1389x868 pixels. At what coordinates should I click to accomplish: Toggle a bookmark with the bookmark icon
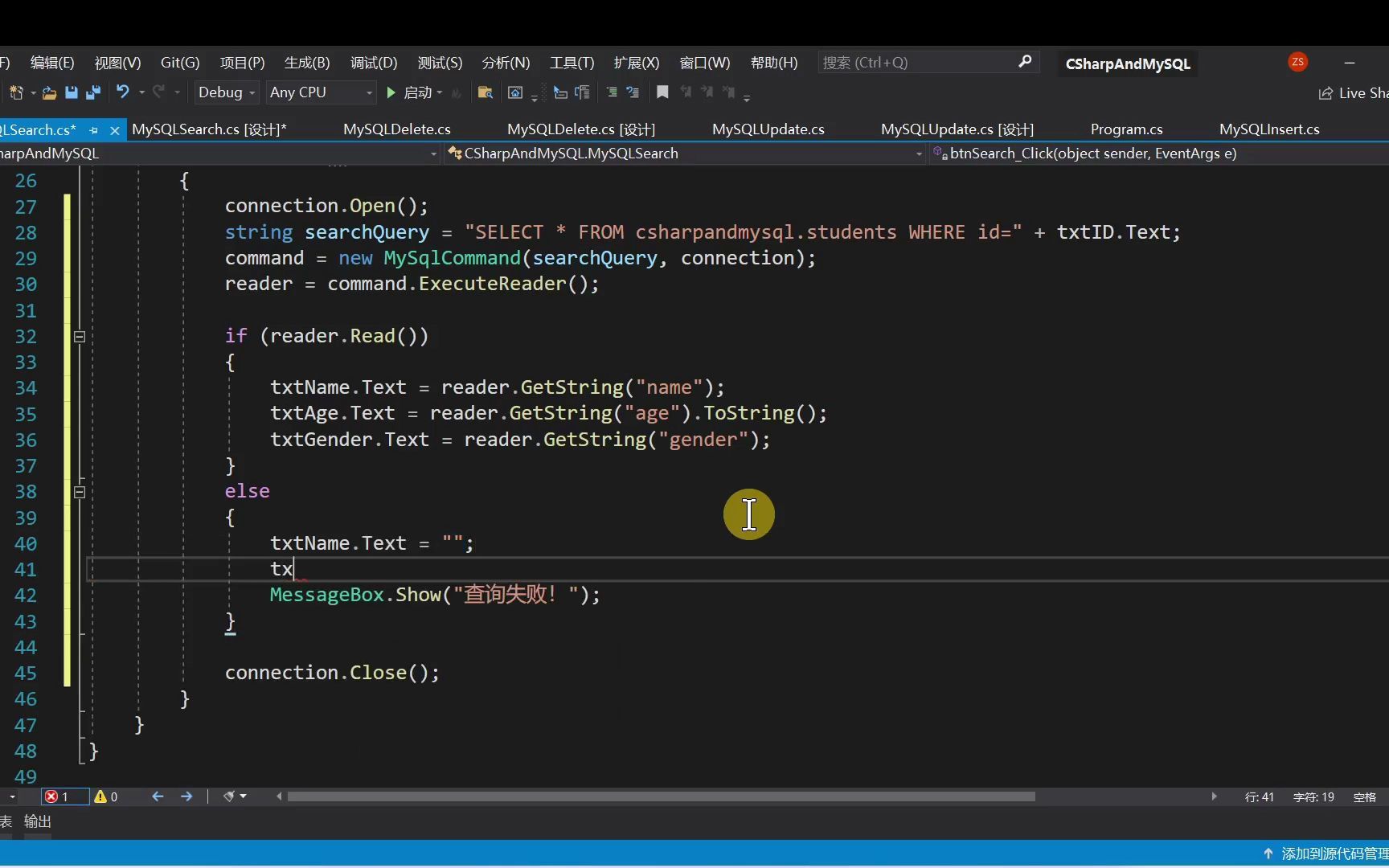click(x=662, y=92)
